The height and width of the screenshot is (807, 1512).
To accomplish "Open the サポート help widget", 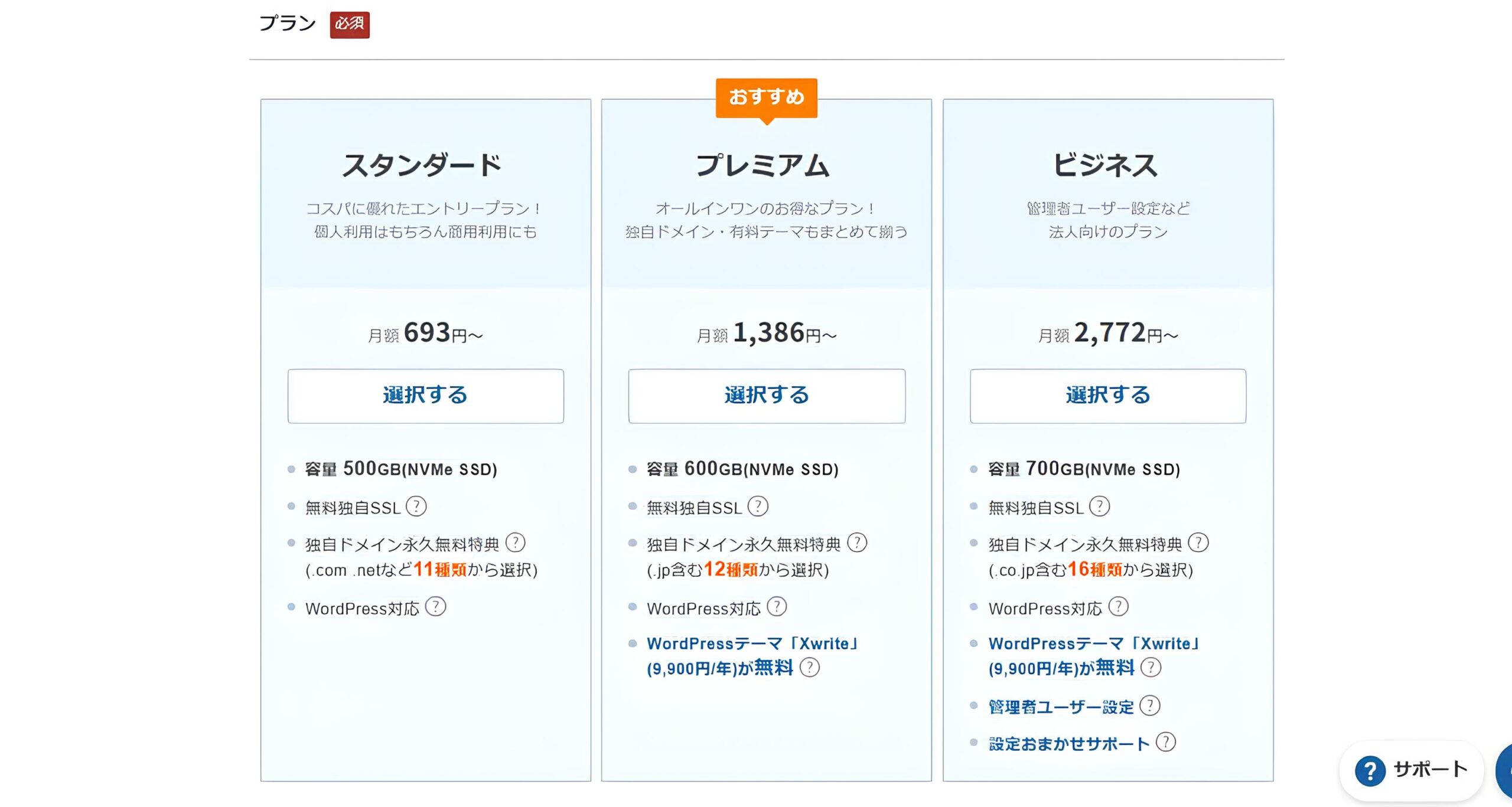I will [x=1412, y=770].
